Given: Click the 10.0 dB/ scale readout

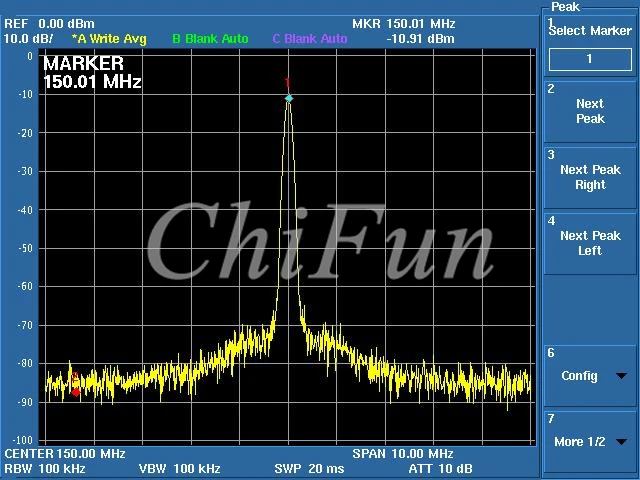Looking at the screenshot, I should (28, 39).
